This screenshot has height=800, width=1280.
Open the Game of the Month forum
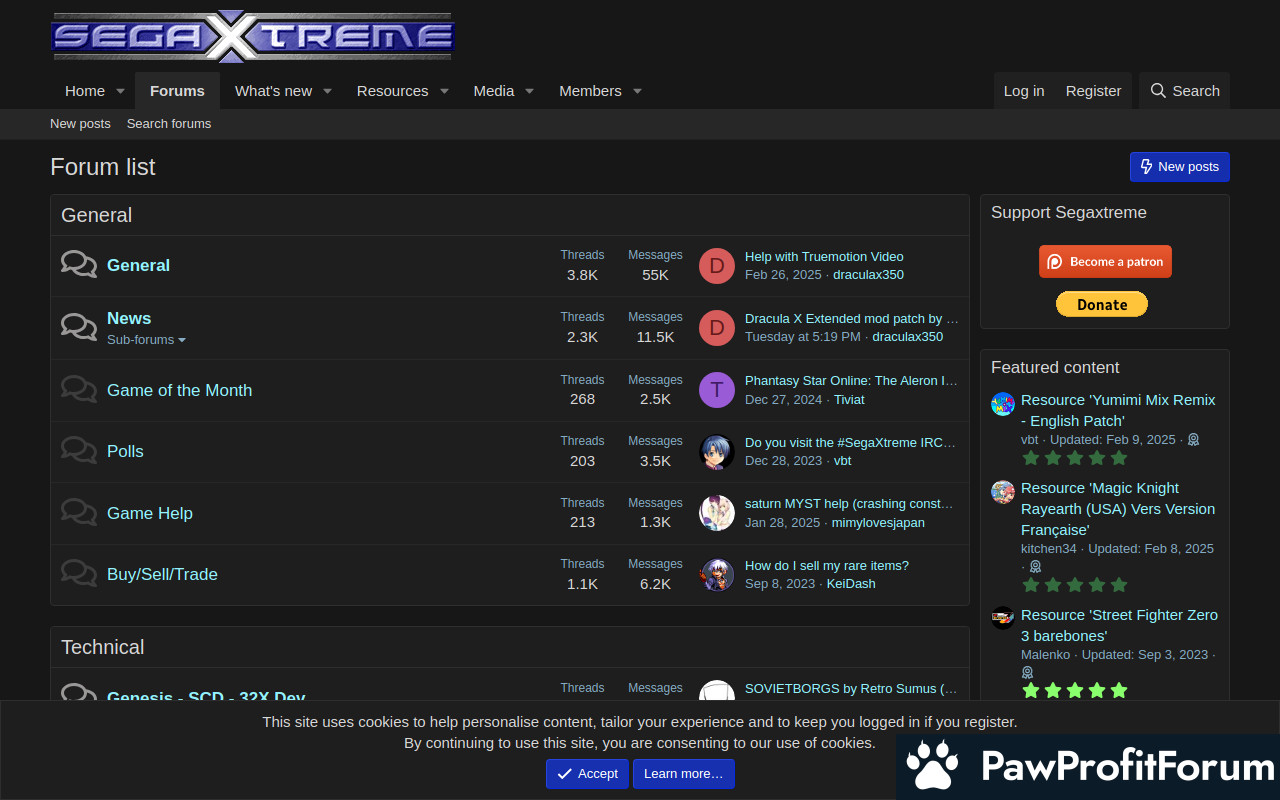tap(179, 390)
